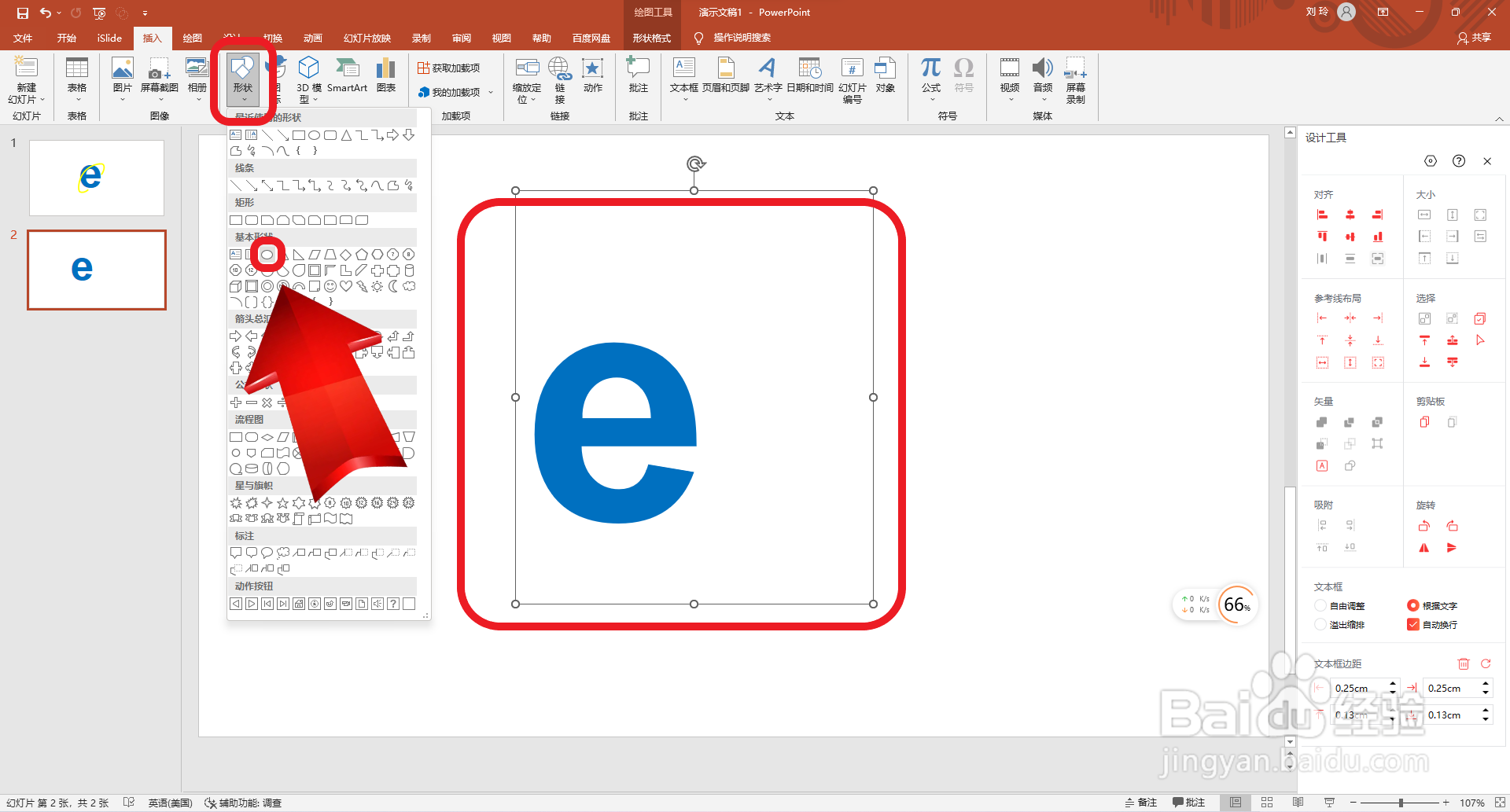Open the design tools help icon
The image size is (1510, 812).
1459,161
